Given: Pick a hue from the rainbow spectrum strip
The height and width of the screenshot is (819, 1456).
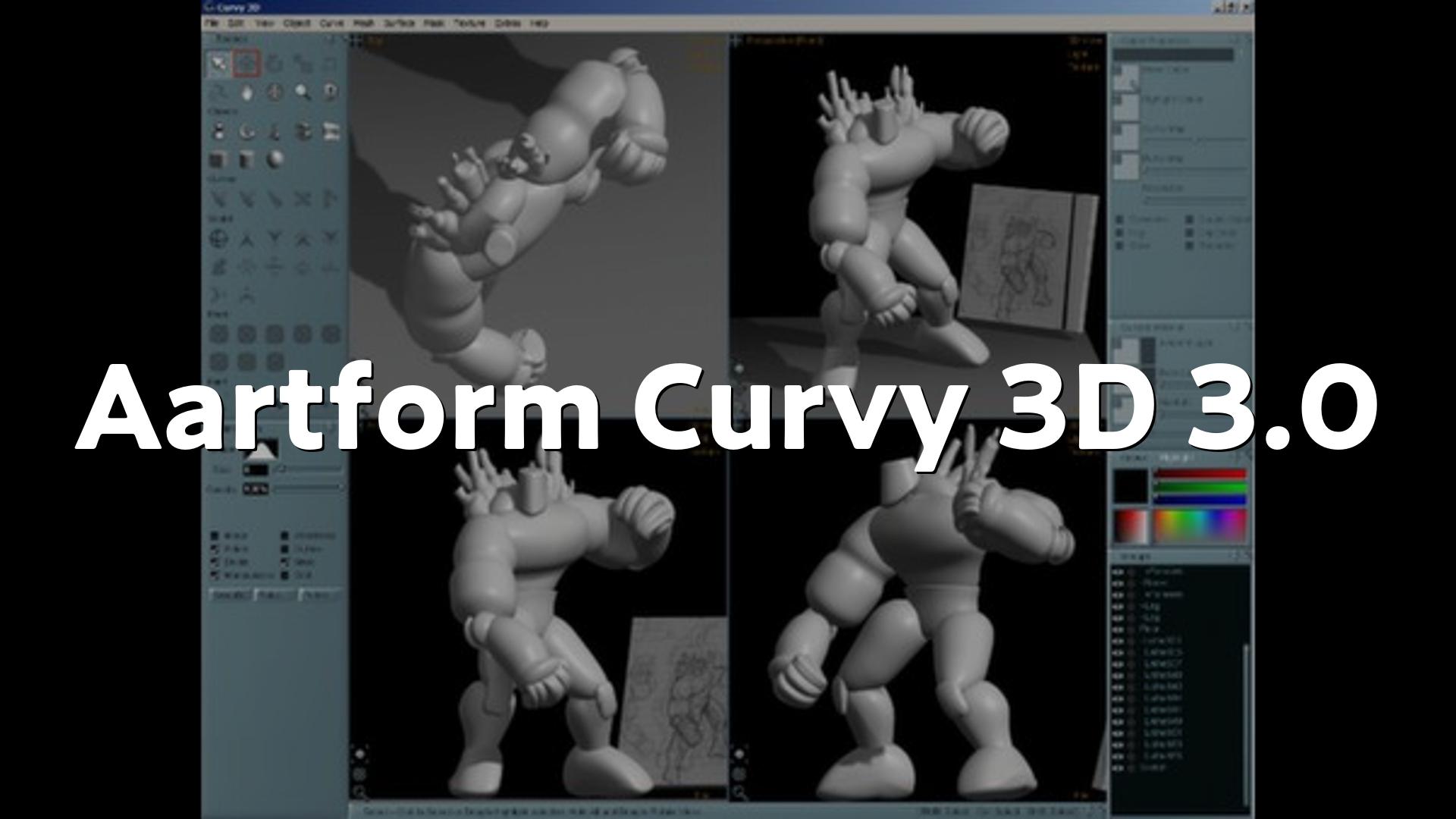Looking at the screenshot, I should tap(1200, 526).
